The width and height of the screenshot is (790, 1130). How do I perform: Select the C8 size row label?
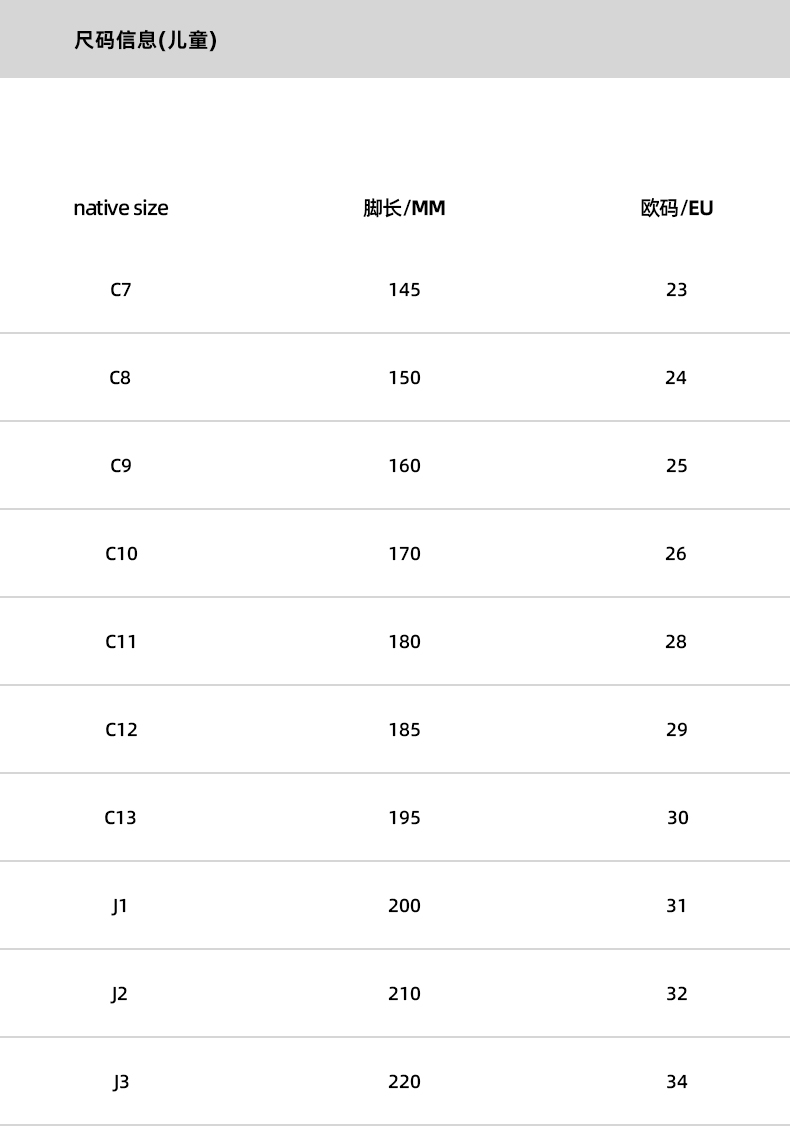point(121,378)
